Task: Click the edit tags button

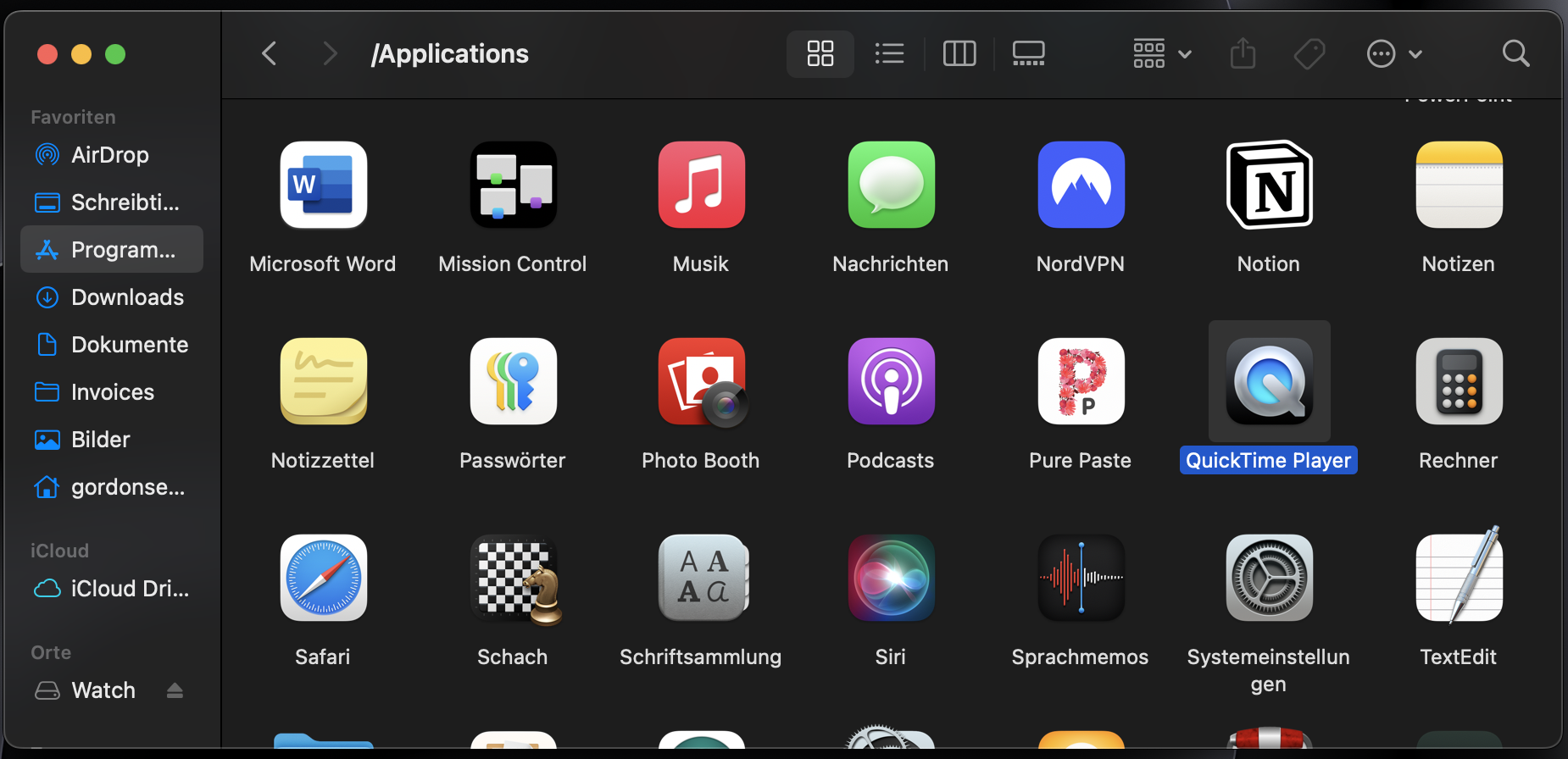Action: [x=1309, y=54]
